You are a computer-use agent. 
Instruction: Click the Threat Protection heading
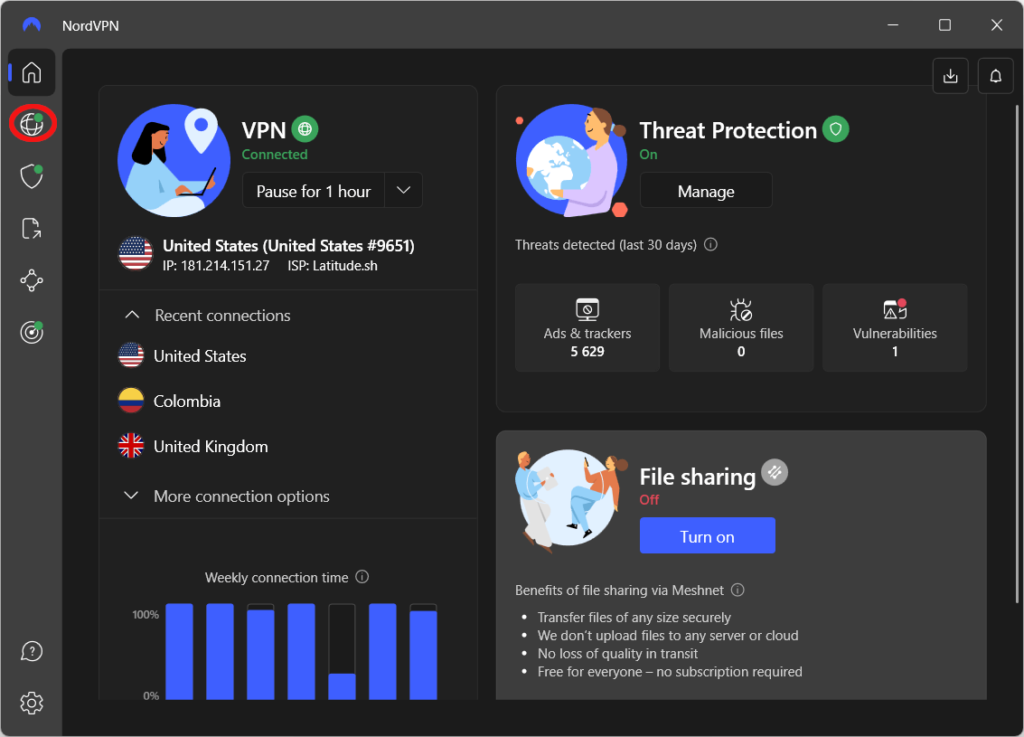click(x=728, y=130)
